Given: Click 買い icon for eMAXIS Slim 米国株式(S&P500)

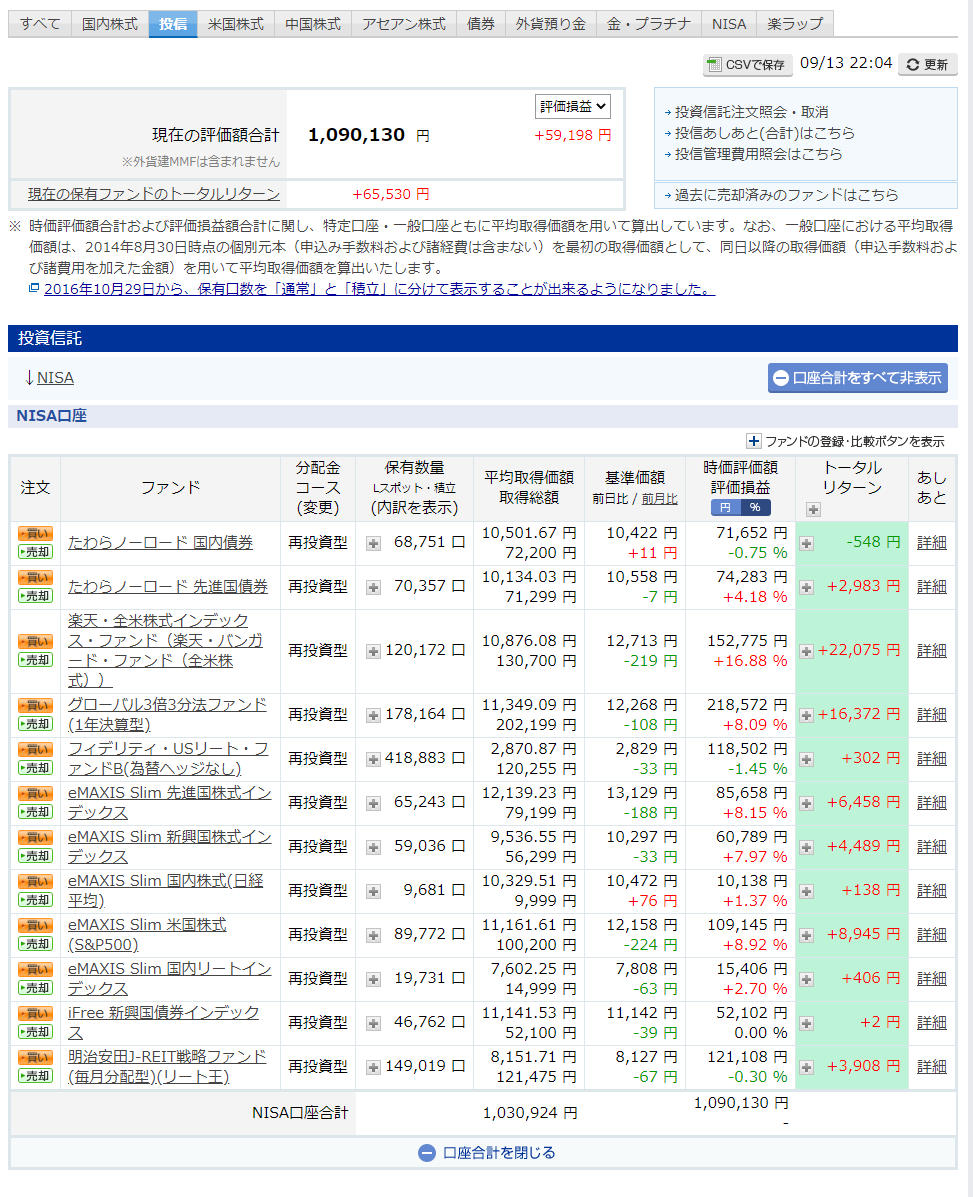Looking at the screenshot, I should click(35, 926).
